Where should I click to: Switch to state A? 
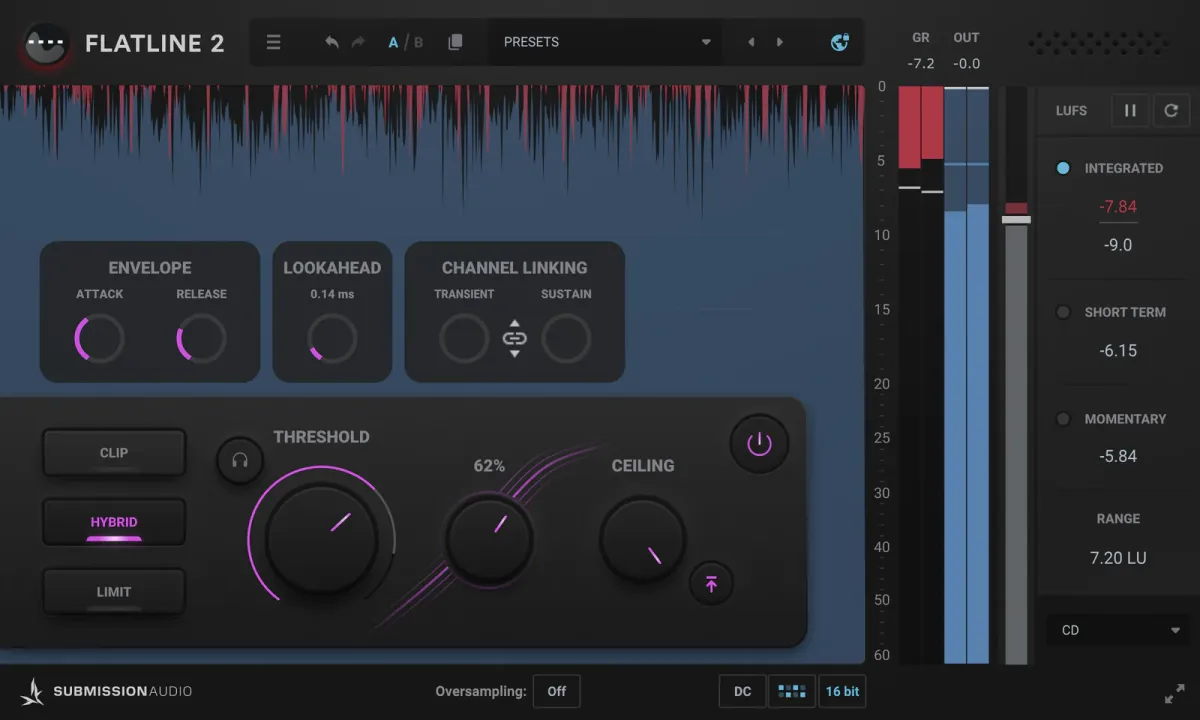pyautogui.click(x=393, y=42)
